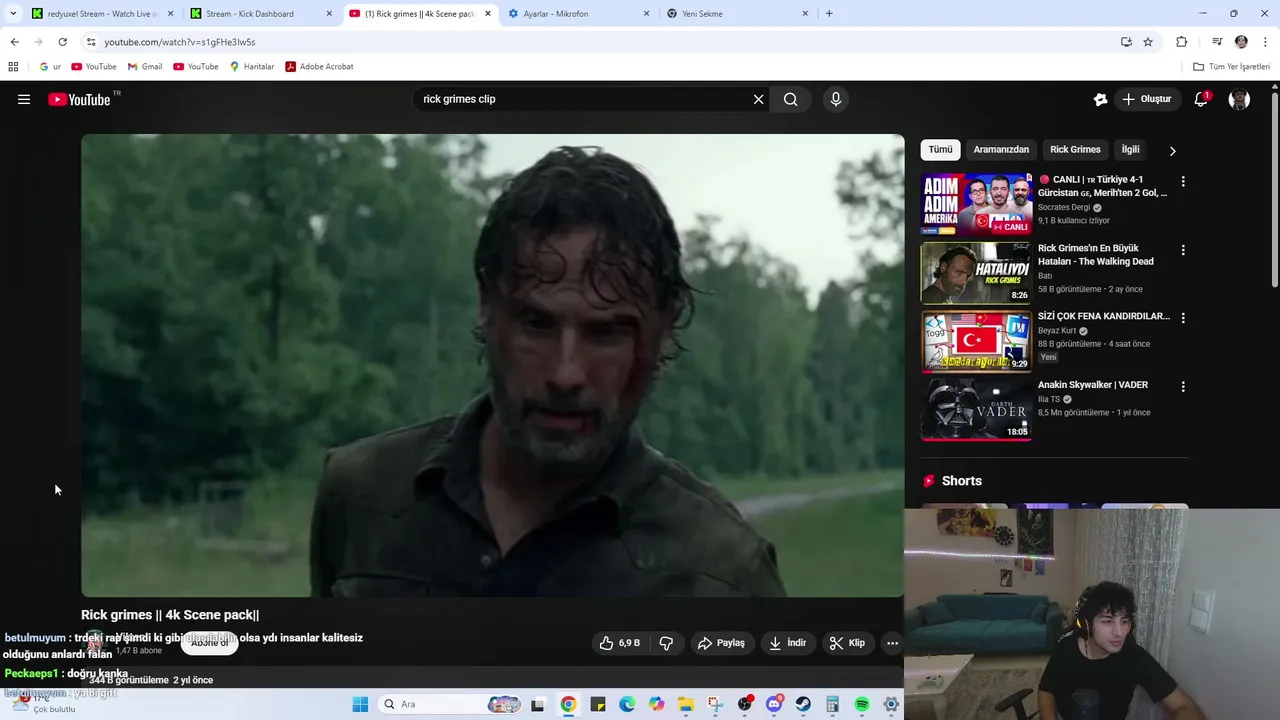The image size is (1280, 720).
Task: Clear the search box with the X
Action: click(x=758, y=99)
